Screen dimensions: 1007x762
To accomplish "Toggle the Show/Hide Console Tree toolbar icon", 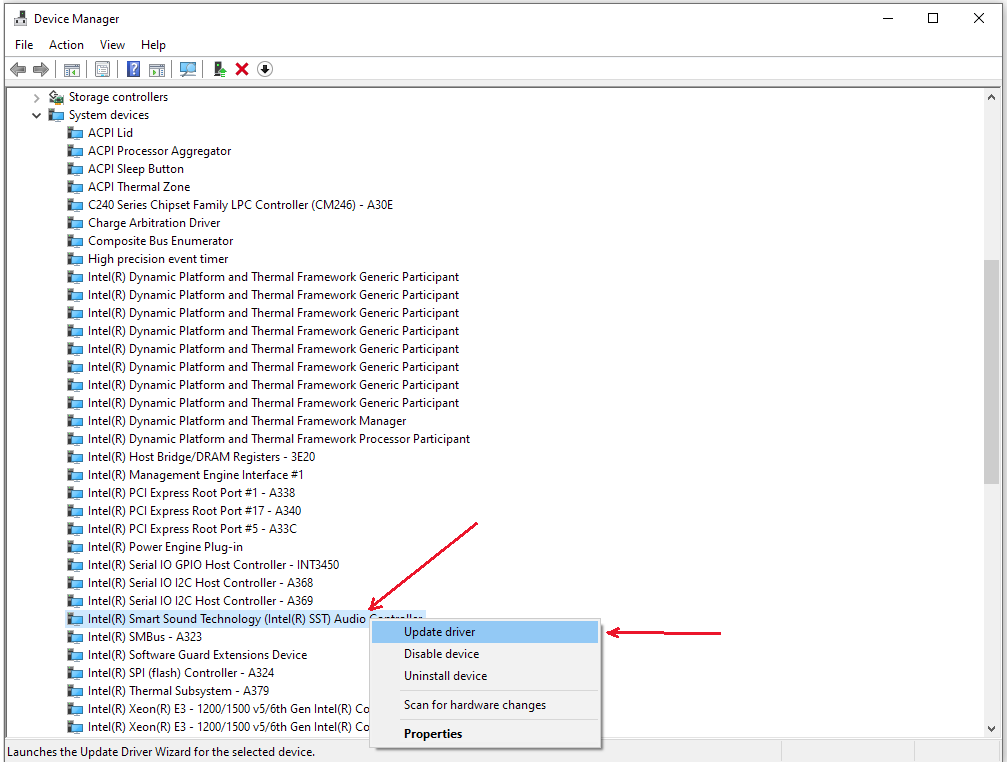I will pos(72,69).
